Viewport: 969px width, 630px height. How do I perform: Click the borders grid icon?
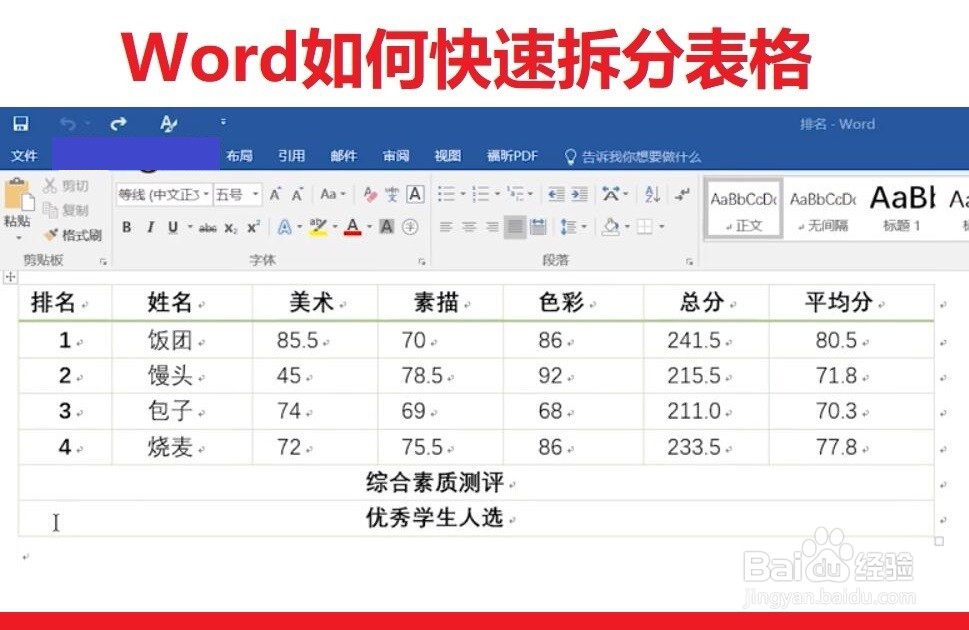[645, 228]
